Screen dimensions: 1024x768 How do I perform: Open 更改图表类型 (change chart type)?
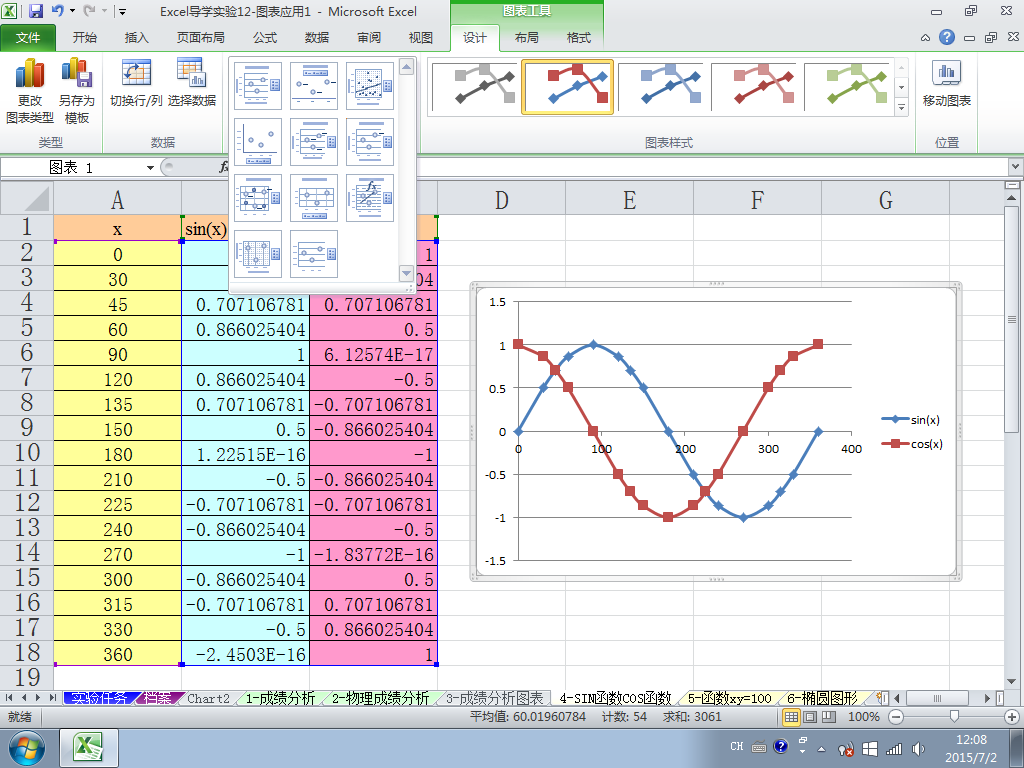click(29, 91)
